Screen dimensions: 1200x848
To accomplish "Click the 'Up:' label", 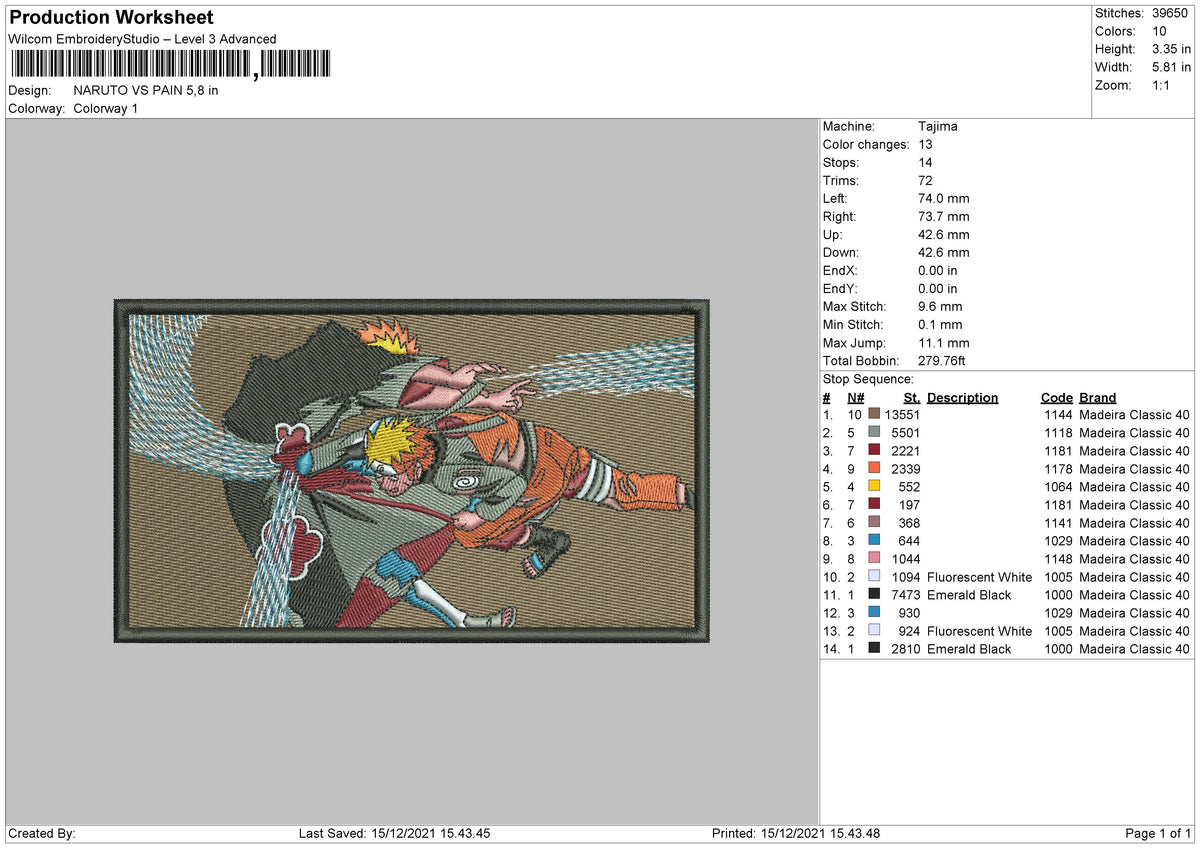I will pos(832,235).
